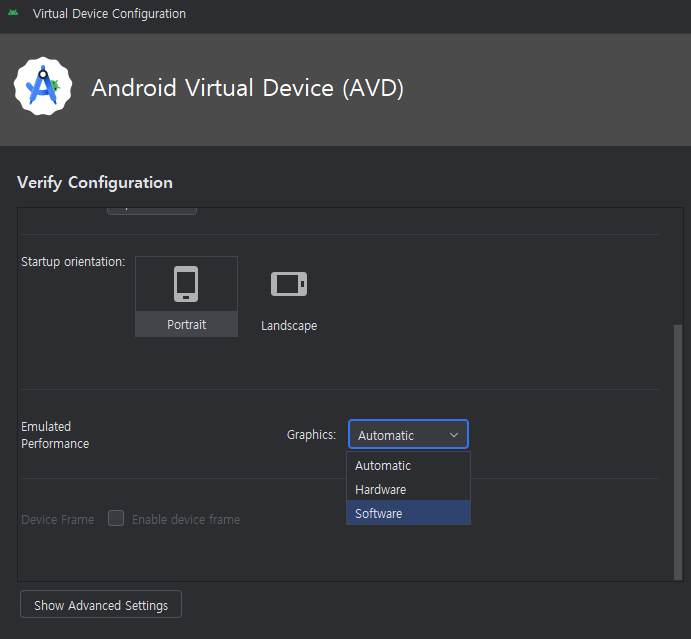Click the Verify Configuration heading
Screen dimensions: 691x639
(95, 182)
